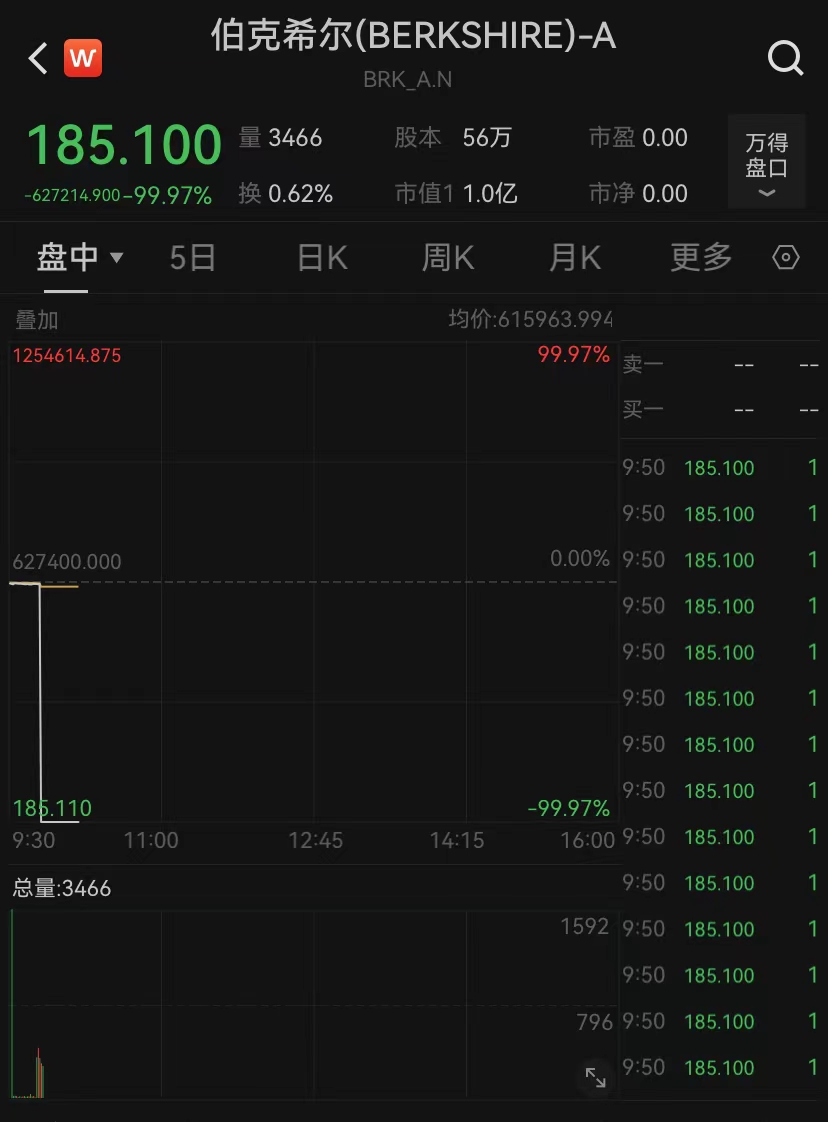The height and width of the screenshot is (1122, 828).
Task: Switch to the 月K tab
Action: coord(575,258)
